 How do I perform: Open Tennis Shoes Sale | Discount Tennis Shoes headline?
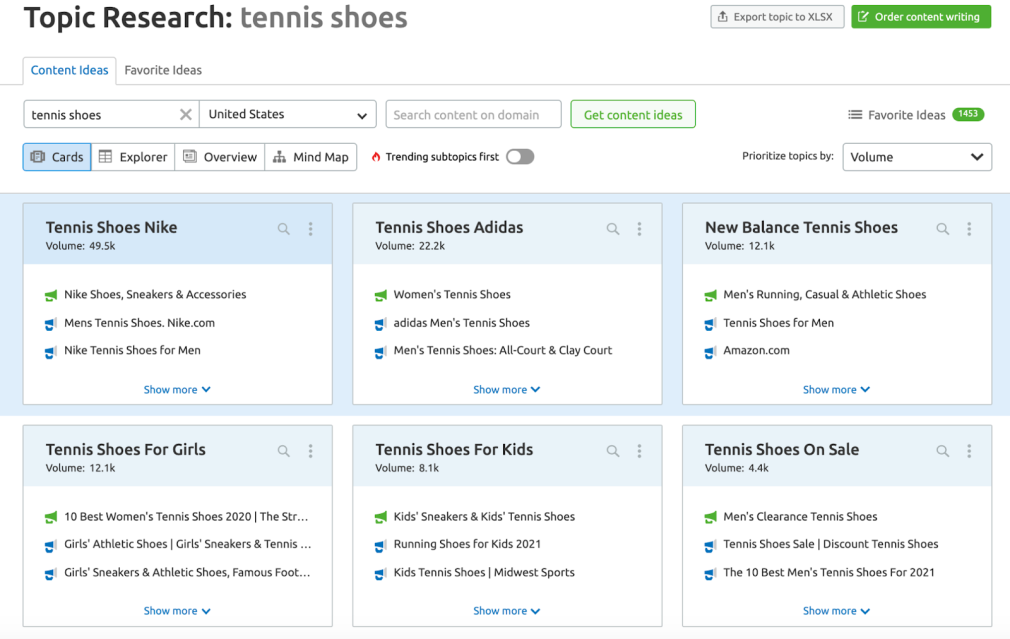click(x=830, y=544)
